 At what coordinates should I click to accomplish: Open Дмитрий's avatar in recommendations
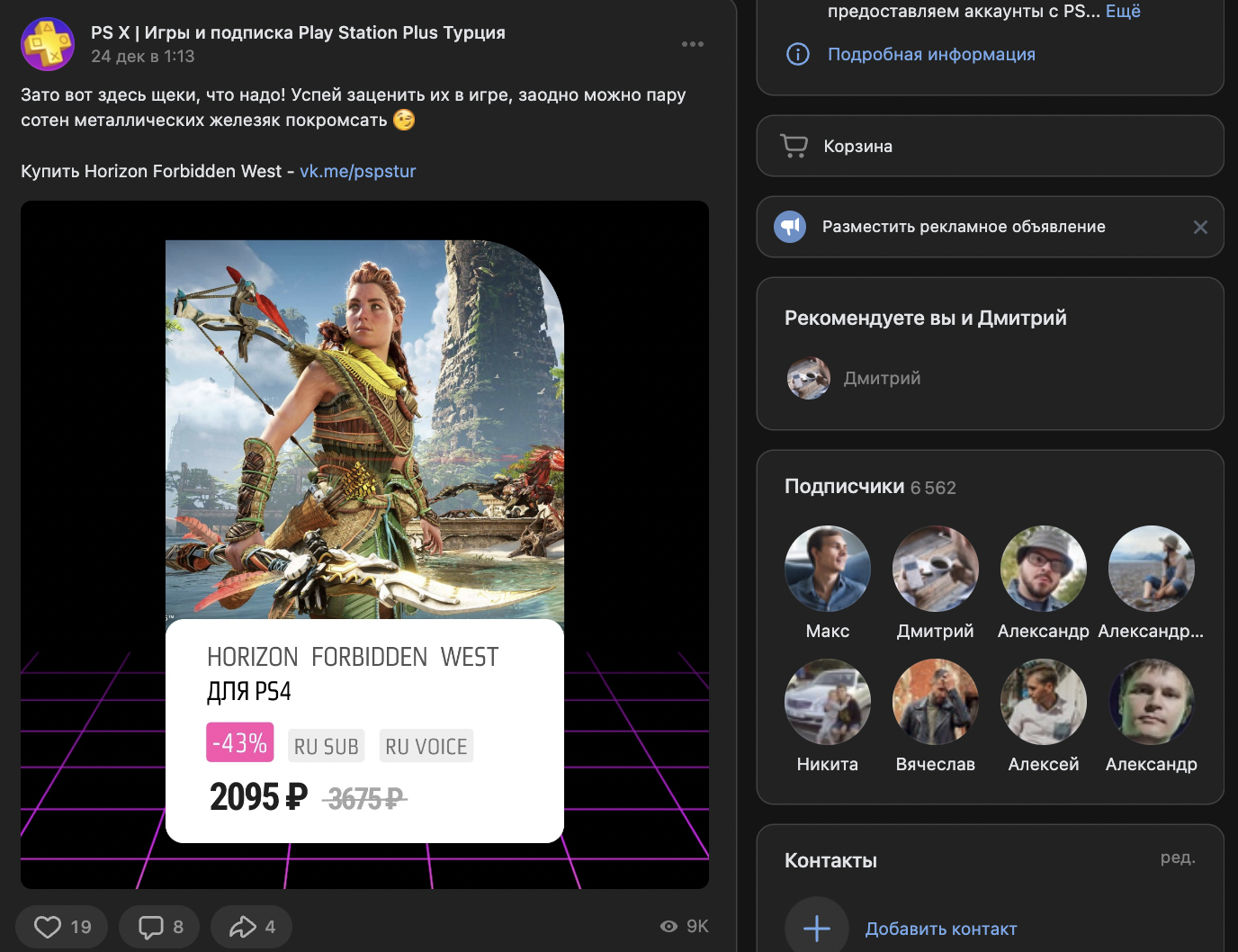[x=808, y=378]
